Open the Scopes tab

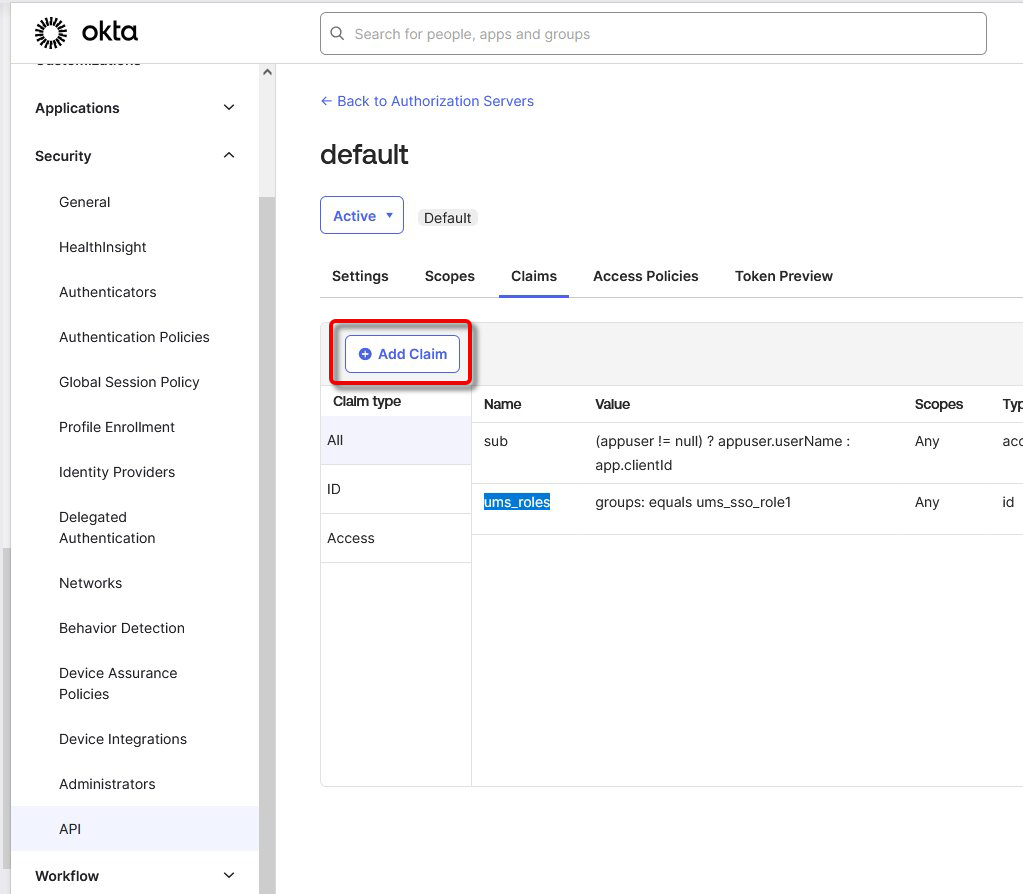click(449, 276)
